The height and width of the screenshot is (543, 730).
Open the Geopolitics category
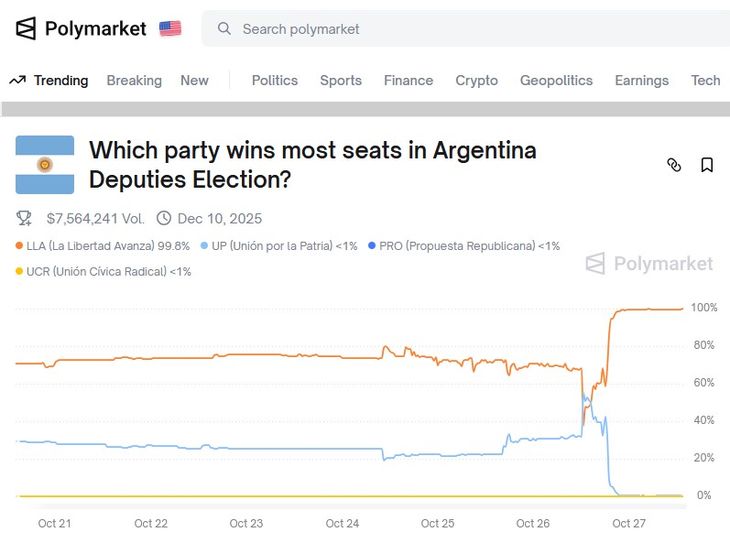tap(556, 80)
